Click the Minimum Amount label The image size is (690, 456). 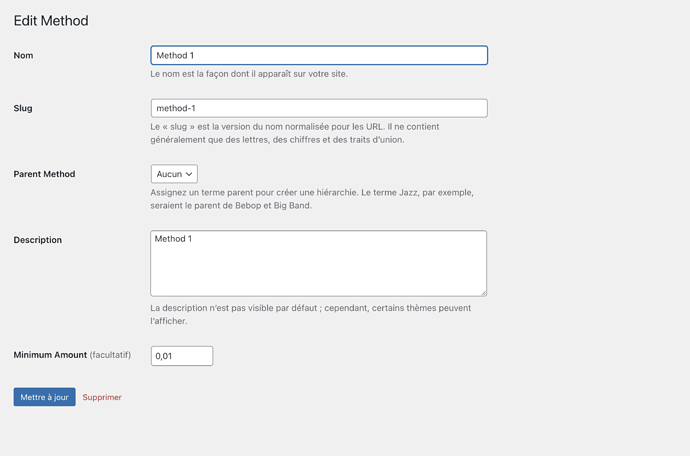(x=50, y=355)
